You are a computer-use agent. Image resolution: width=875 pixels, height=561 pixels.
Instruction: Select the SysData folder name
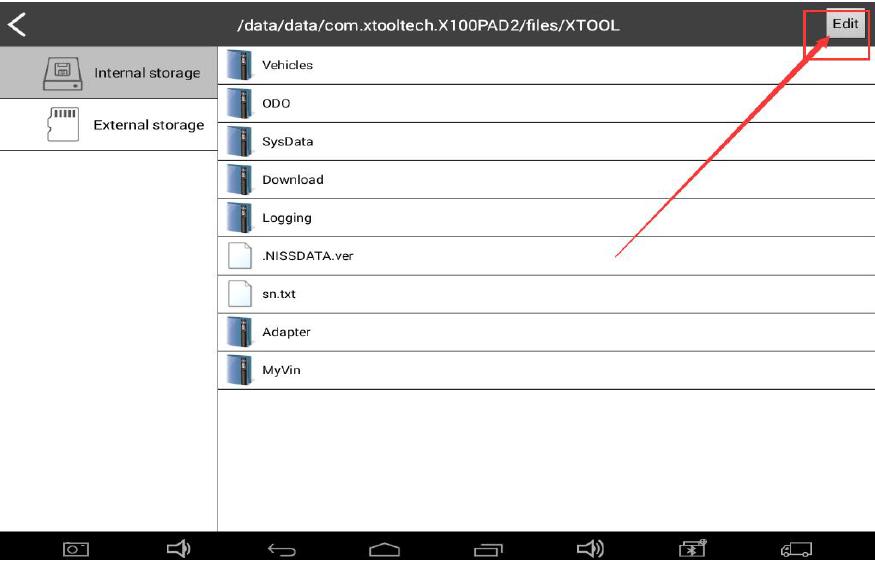click(287, 142)
